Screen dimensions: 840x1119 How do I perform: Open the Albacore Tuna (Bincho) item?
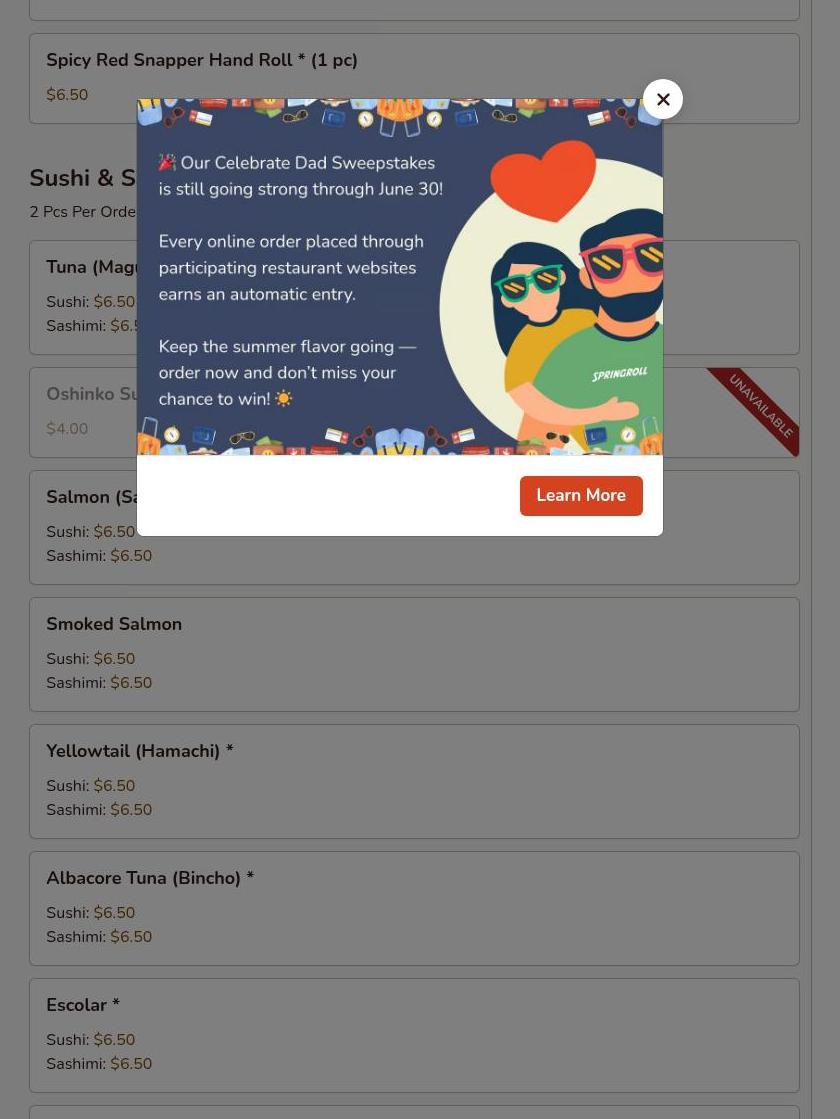click(414, 908)
